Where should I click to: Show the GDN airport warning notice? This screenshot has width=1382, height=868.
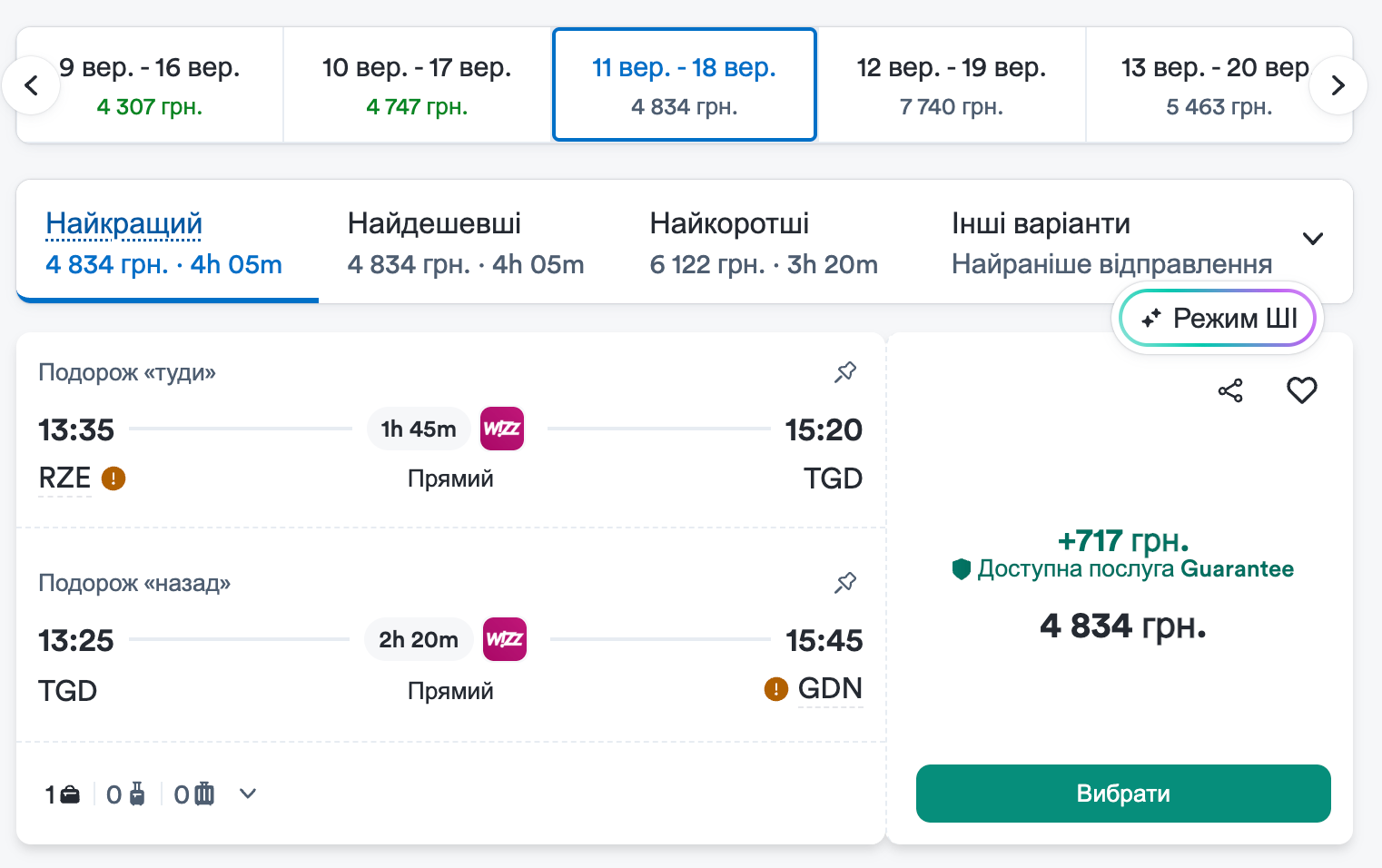tap(776, 689)
